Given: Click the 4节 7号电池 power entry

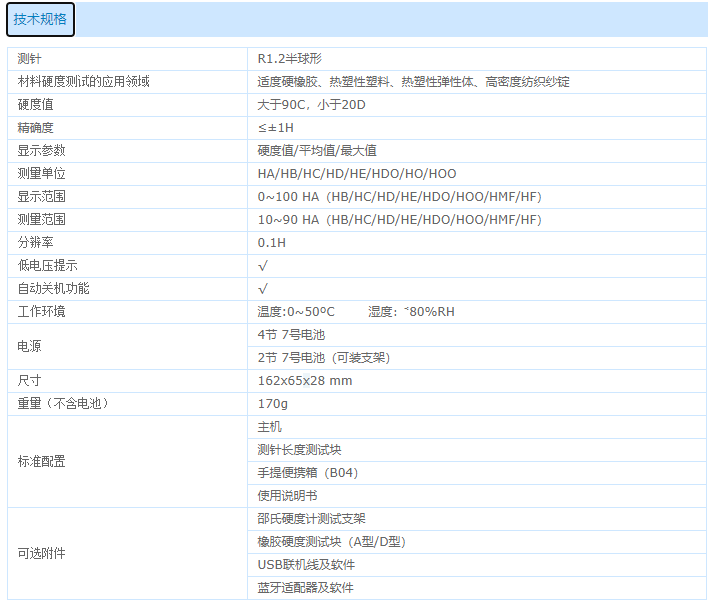Looking at the screenshot, I should point(291,335).
